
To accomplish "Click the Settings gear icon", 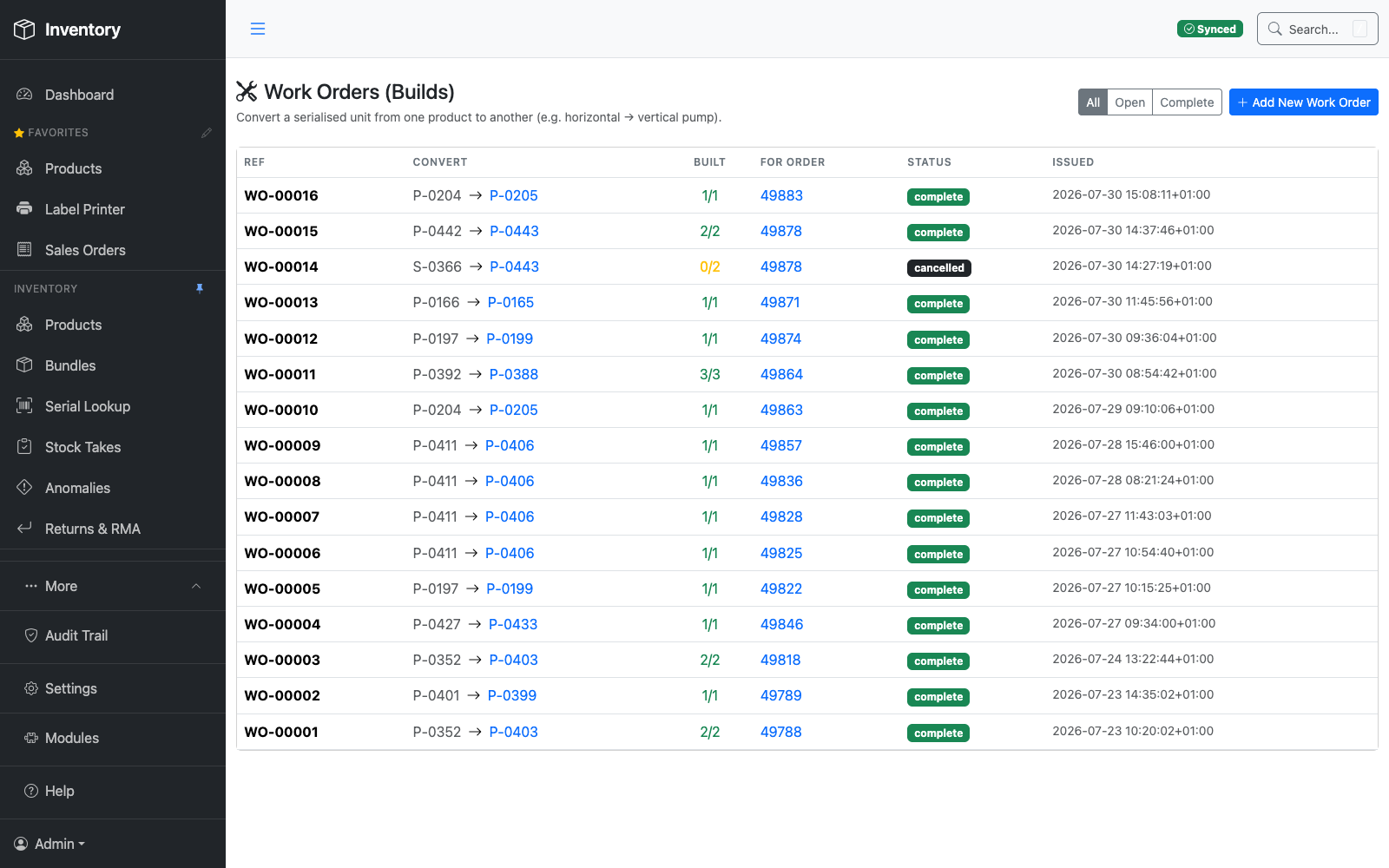I will 31,688.
